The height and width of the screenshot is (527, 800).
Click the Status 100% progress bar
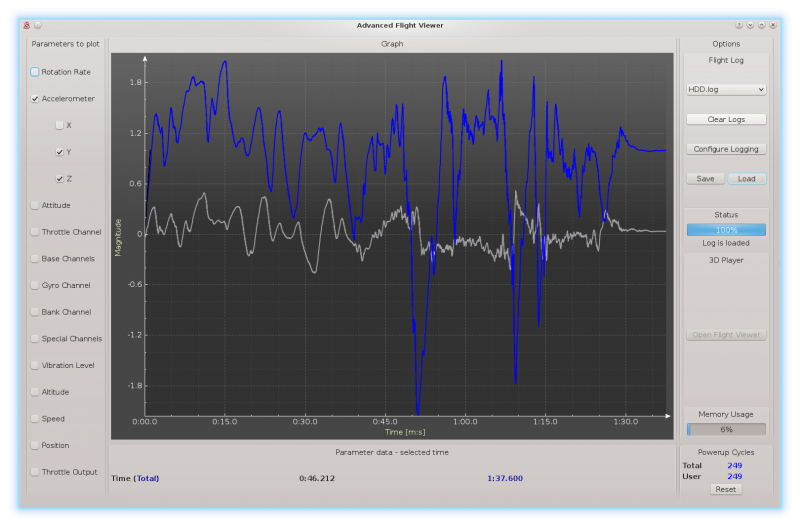[726, 230]
